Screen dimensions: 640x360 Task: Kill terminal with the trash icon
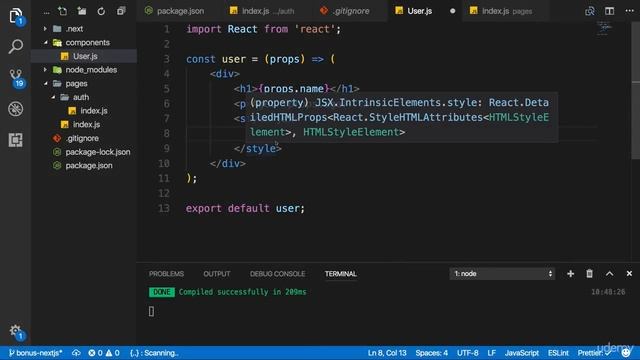pyautogui.click(x=589, y=273)
